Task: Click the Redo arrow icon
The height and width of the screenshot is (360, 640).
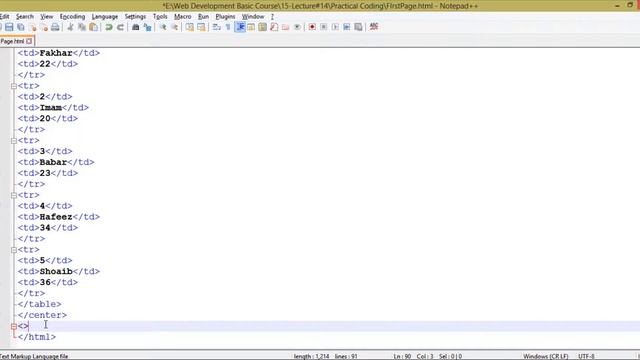Action: tap(120, 27)
